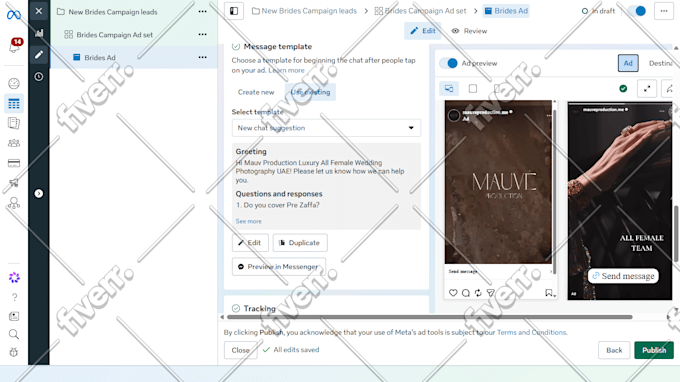Open the Learn more link
680x382 pixels.
[x=286, y=70]
